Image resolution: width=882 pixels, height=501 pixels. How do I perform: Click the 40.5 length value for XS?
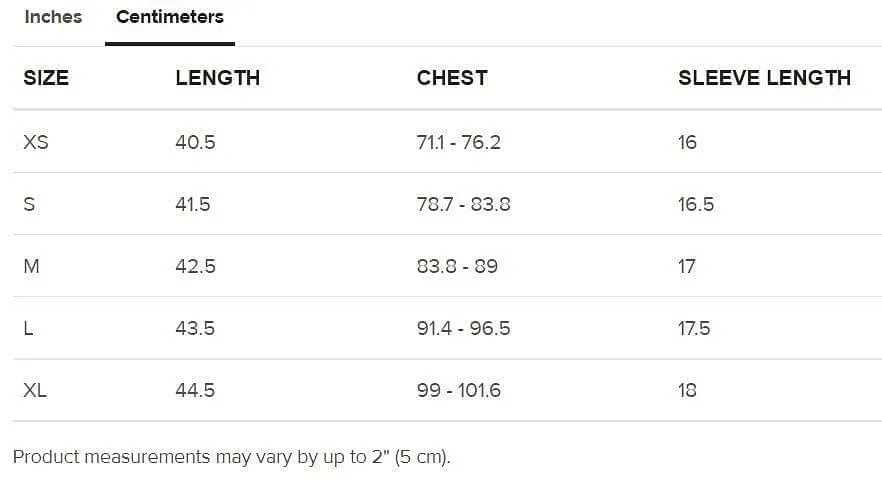tap(195, 142)
